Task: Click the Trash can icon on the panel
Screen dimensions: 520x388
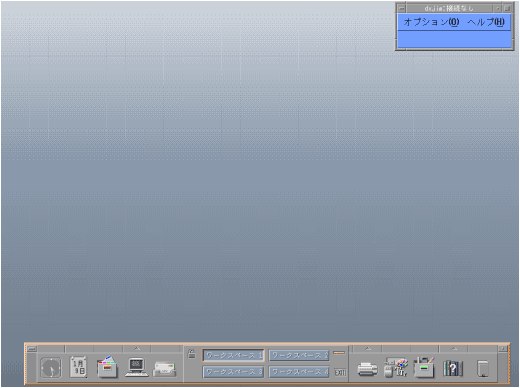Action: (x=483, y=368)
